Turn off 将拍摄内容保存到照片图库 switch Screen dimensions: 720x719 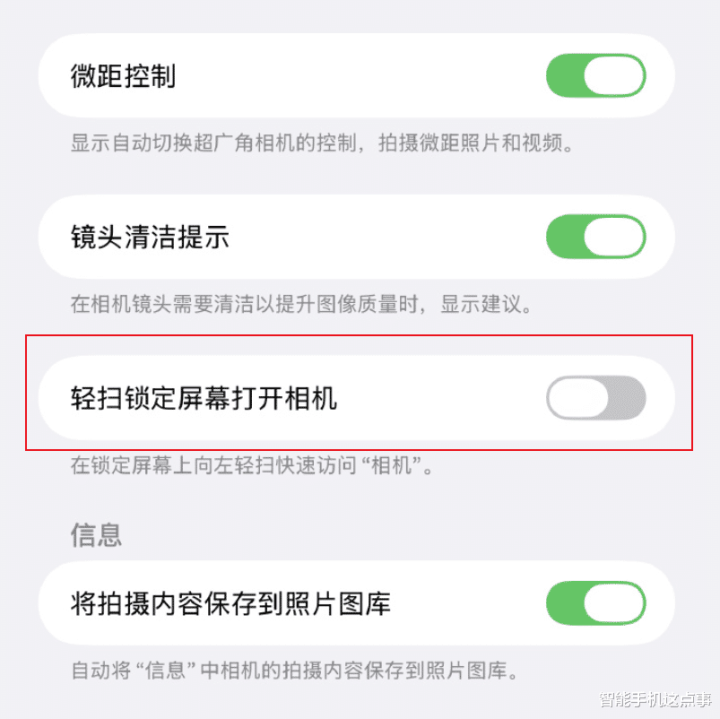point(596,603)
